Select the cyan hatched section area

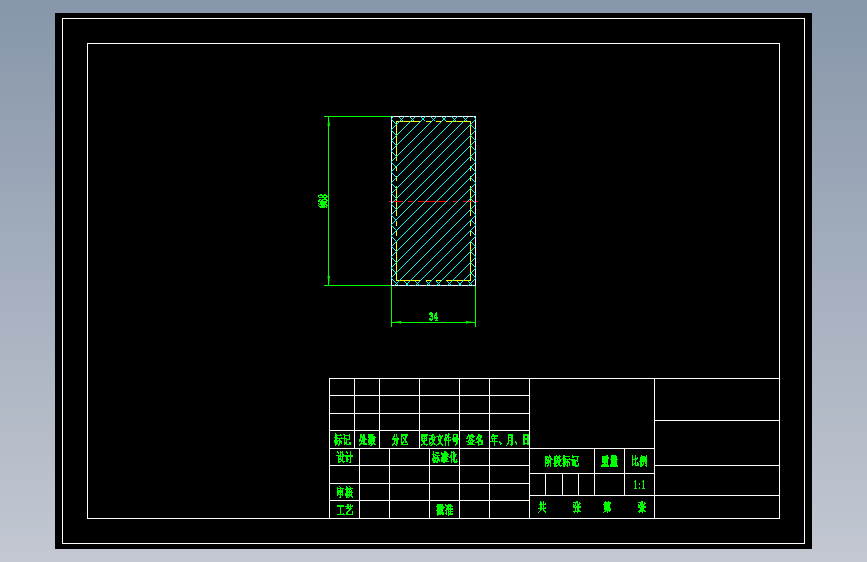point(434,201)
